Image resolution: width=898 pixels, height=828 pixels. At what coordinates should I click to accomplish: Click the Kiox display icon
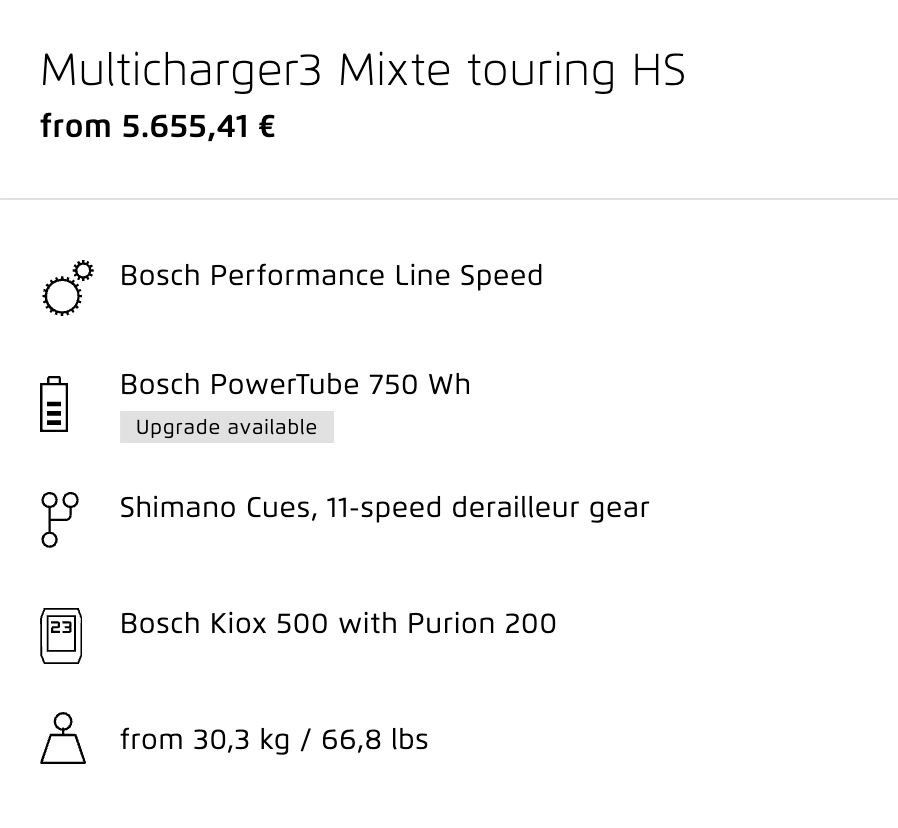[x=61, y=636]
